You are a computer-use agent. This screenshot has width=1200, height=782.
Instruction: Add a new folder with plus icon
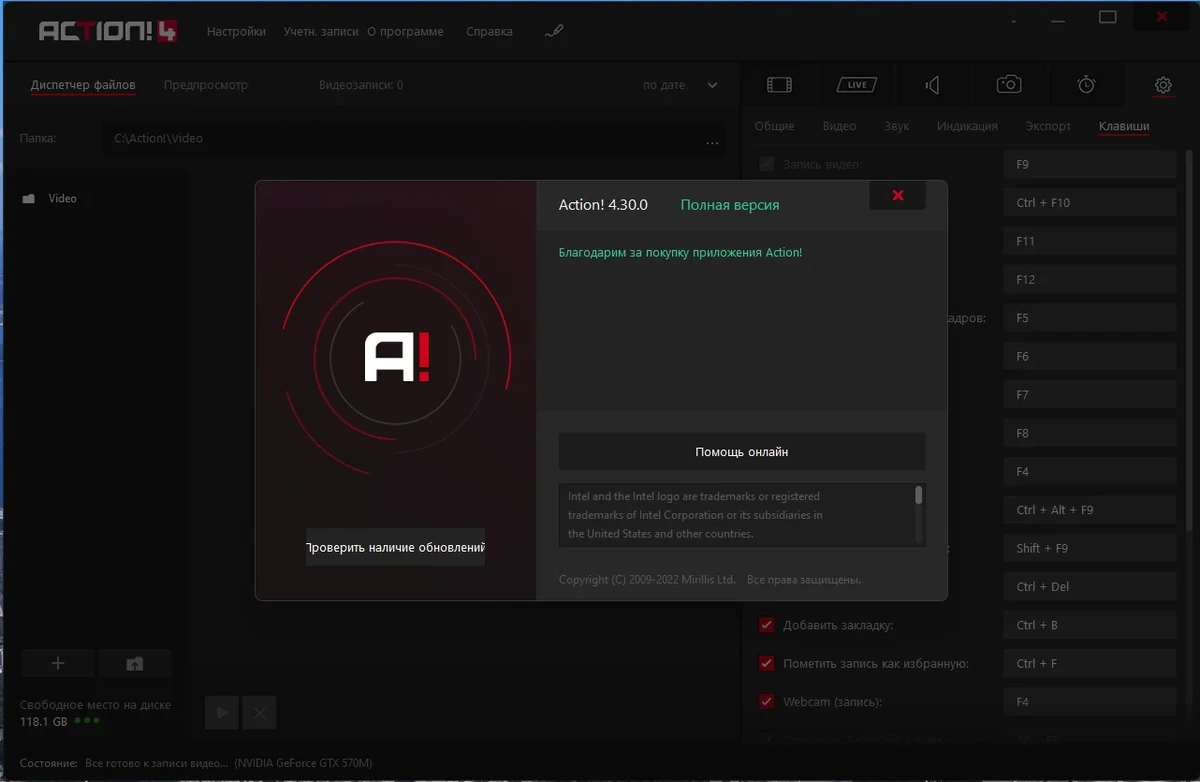(58, 663)
